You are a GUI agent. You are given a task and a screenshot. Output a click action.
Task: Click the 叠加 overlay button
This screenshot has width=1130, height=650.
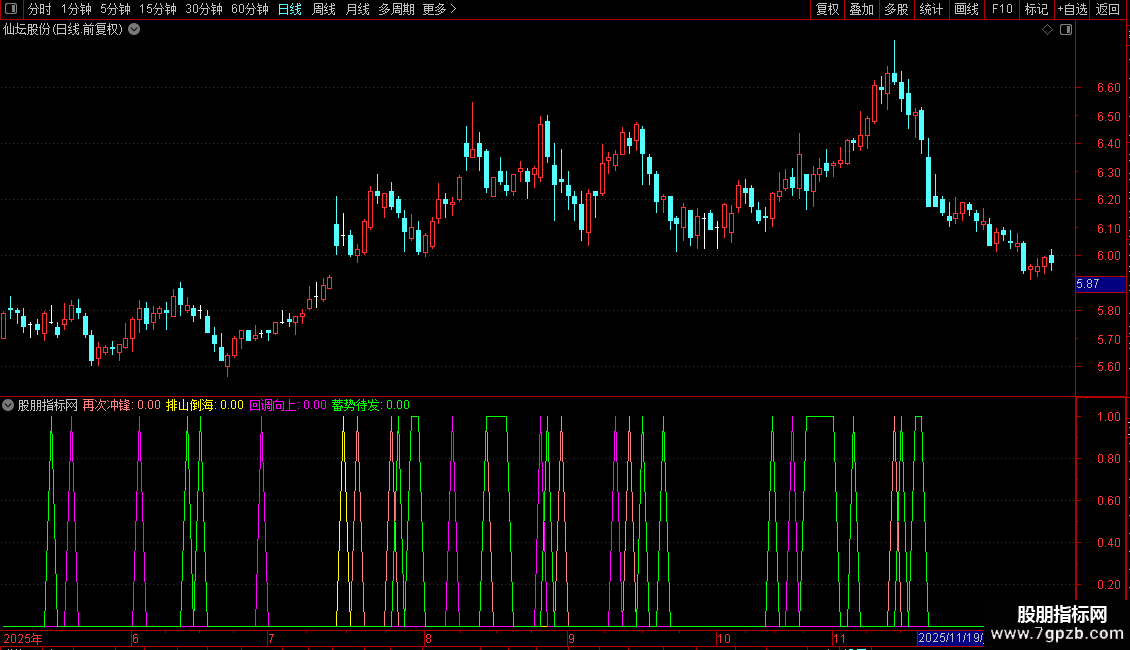click(861, 9)
